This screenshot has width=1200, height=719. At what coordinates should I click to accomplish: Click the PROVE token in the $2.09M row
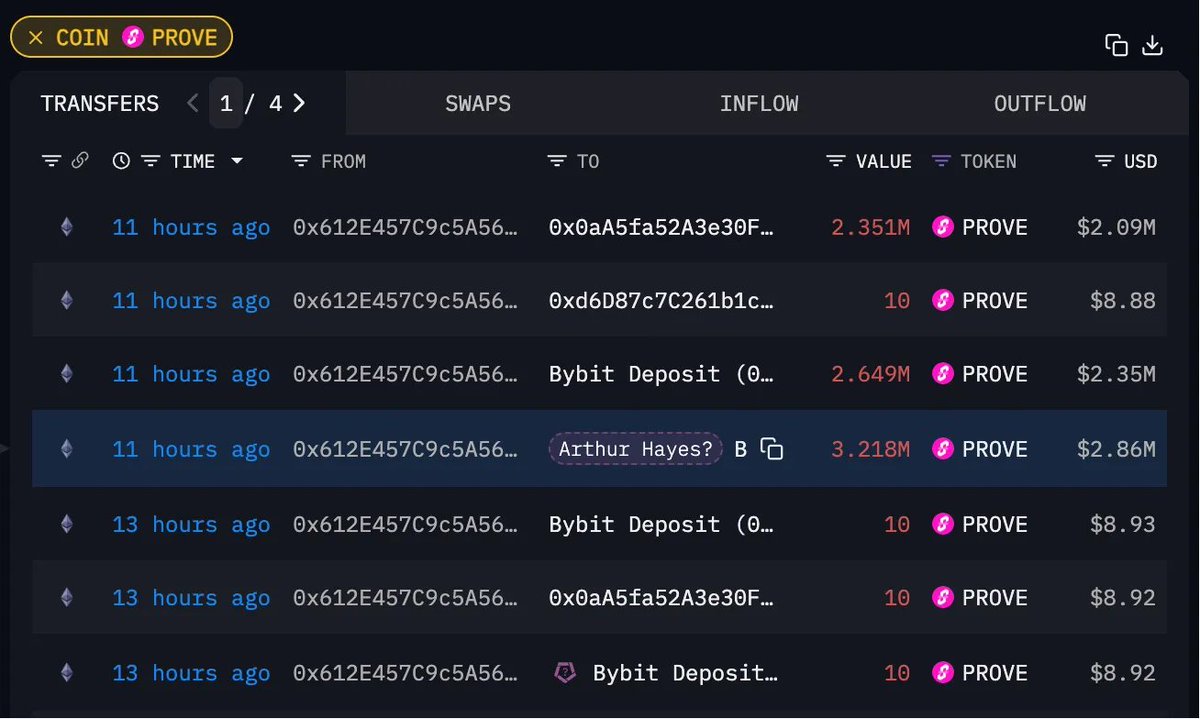980,228
